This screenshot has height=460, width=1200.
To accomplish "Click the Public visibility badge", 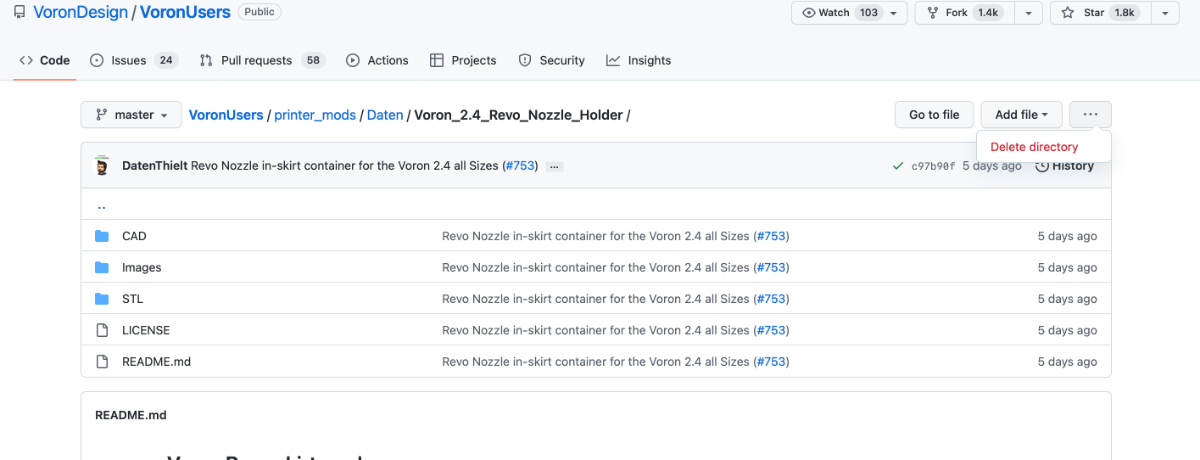I will tap(260, 13).
